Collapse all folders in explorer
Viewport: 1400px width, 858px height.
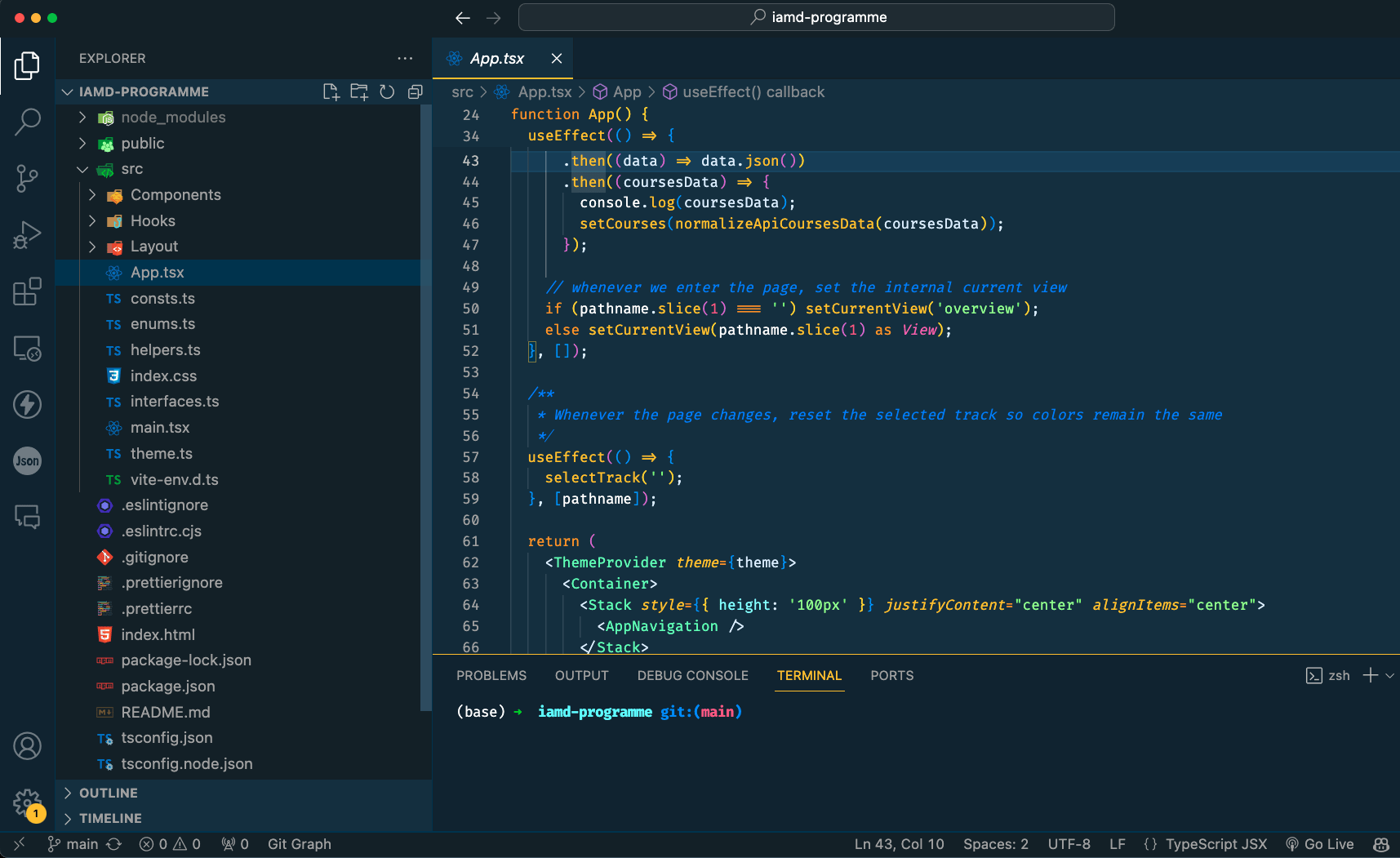coord(415,92)
